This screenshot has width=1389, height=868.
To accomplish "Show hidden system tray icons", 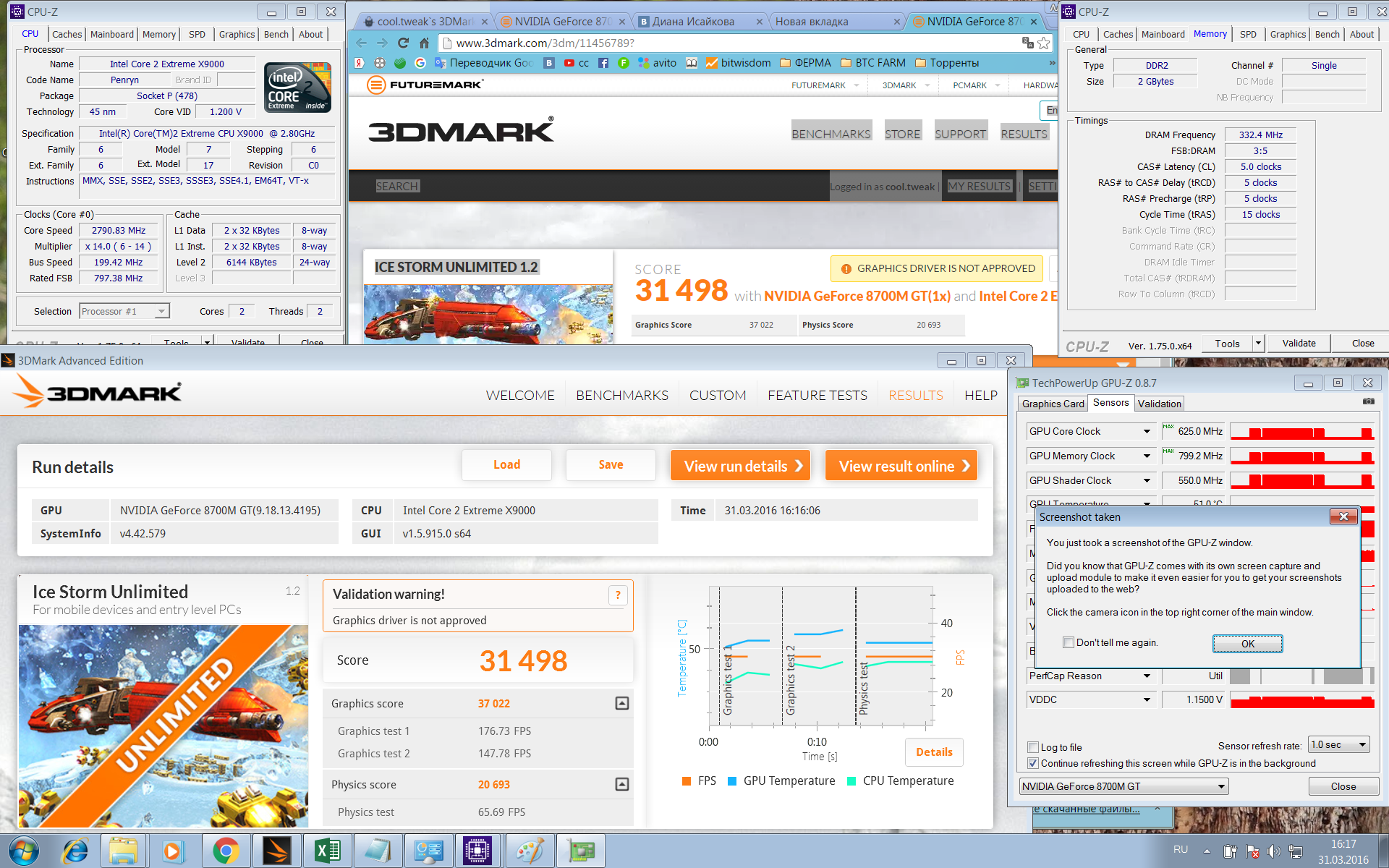I will (1207, 851).
